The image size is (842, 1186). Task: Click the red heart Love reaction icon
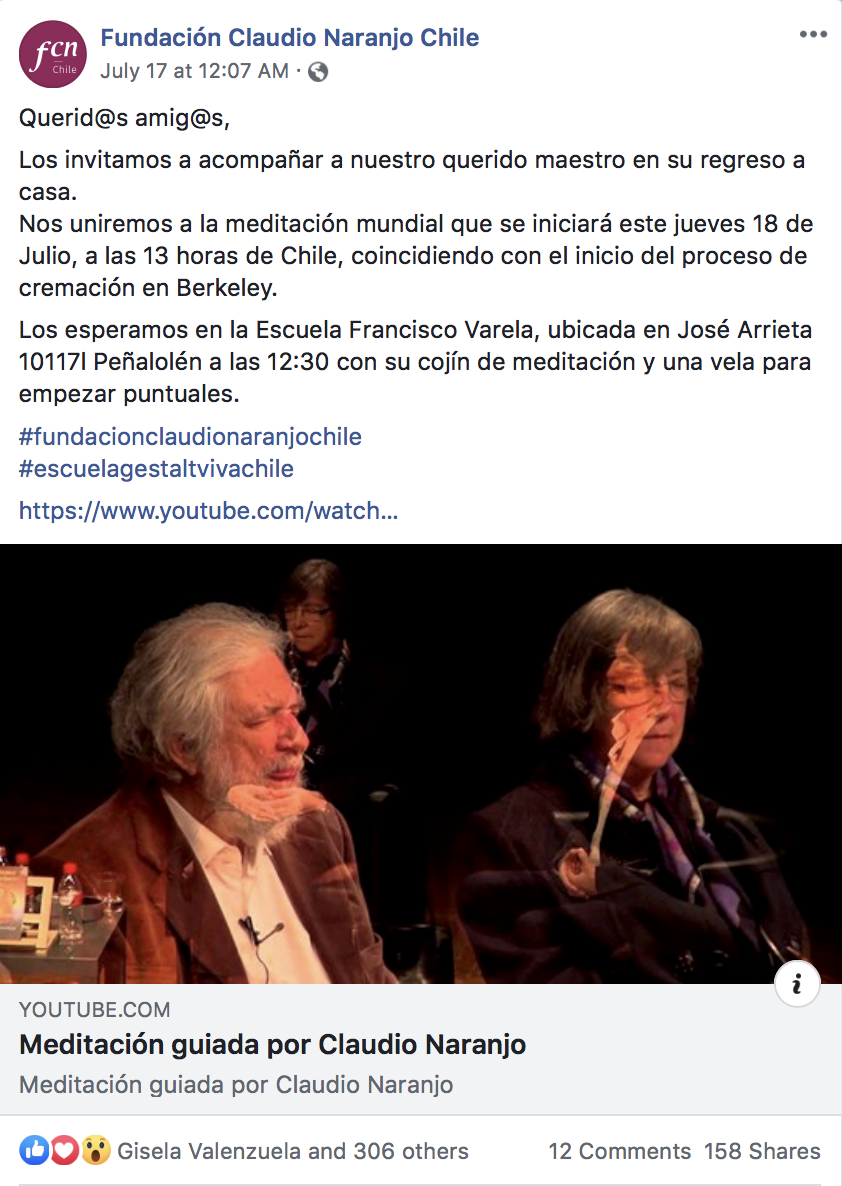(x=65, y=1150)
